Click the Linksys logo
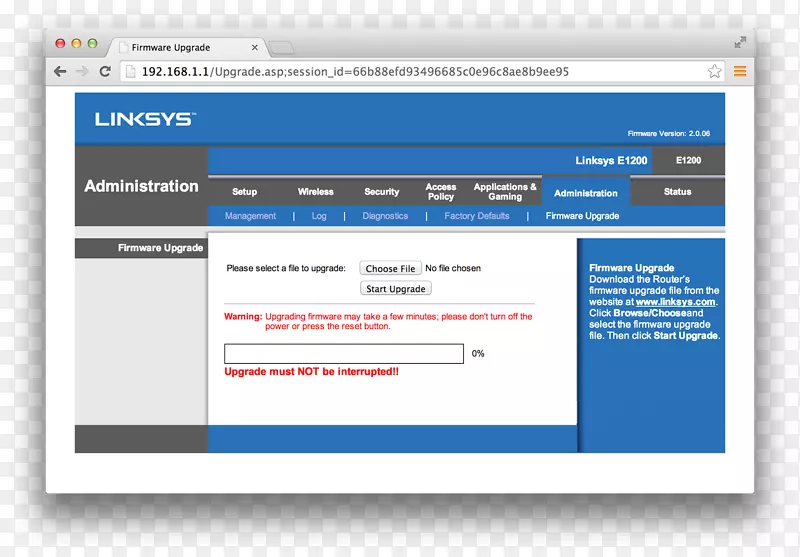Image resolution: width=800 pixels, height=557 pixels. (145, 119)
